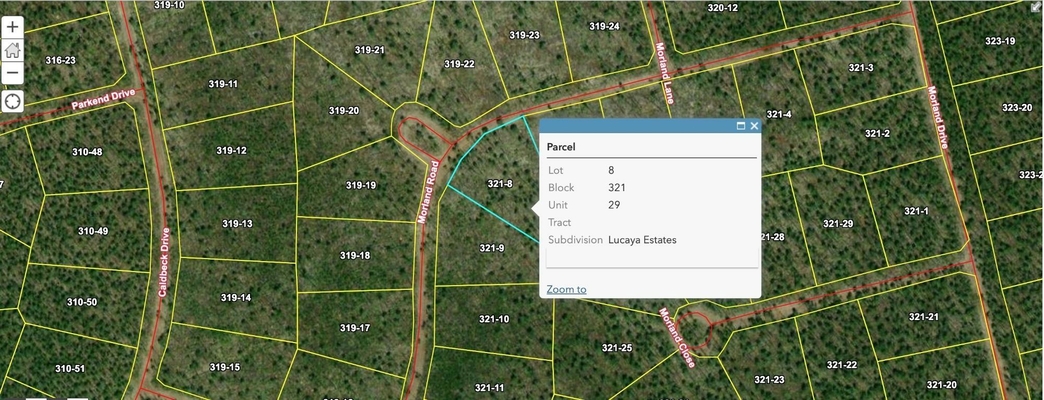The image size is (1044, 400).
Task: Zoom in on the map
Action: click(13, 27)
